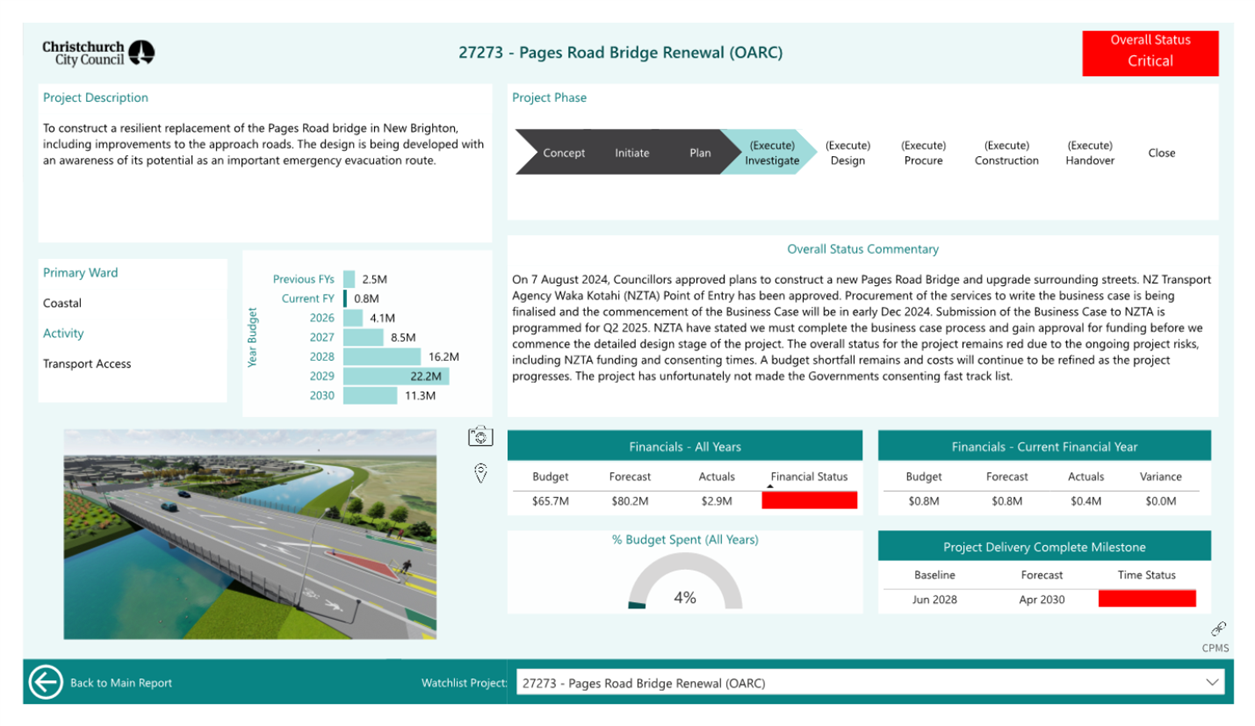Screen dimensions: 1255x726
Task: Click the 22.2M label on the 2029 bar
Action: pyautogui.click(x=426, y=376)
